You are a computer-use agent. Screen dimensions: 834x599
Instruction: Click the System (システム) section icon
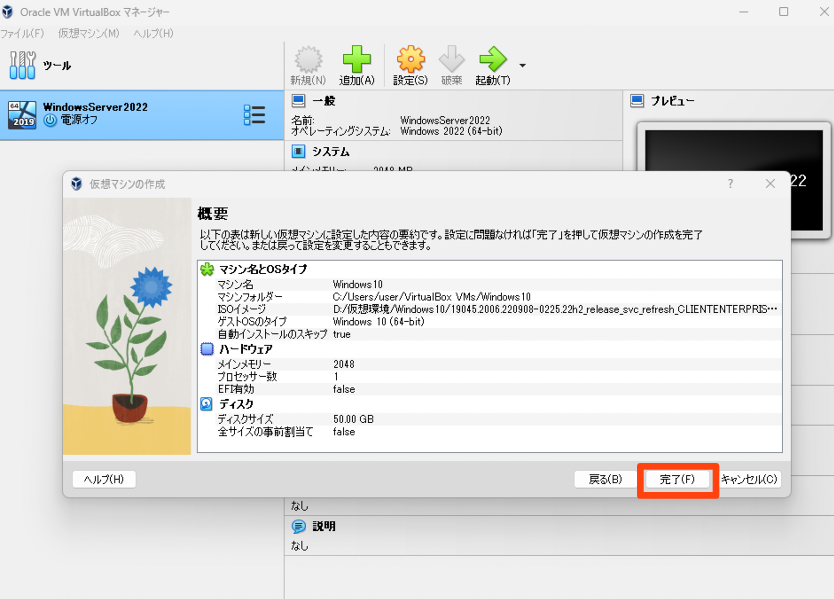[298, 152]
